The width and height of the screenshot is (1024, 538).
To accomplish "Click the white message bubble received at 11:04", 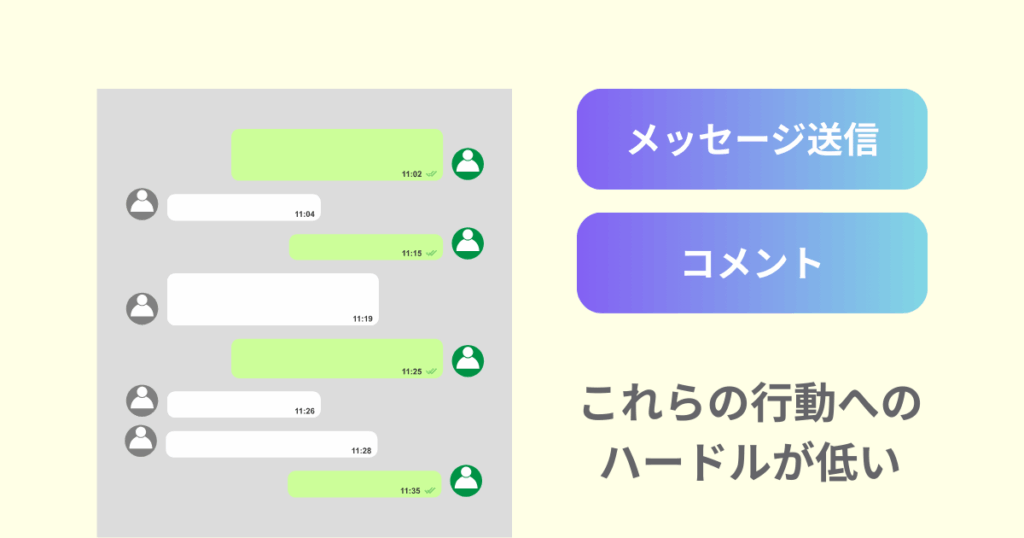I will click(x=243, y=207).
